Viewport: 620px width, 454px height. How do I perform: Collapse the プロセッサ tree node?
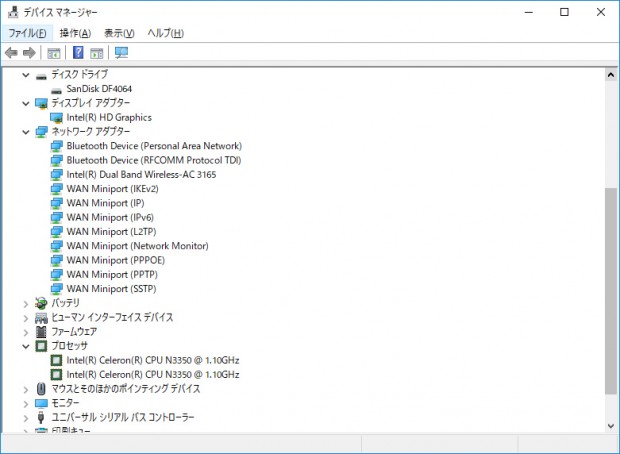click(x=26, y=346)
